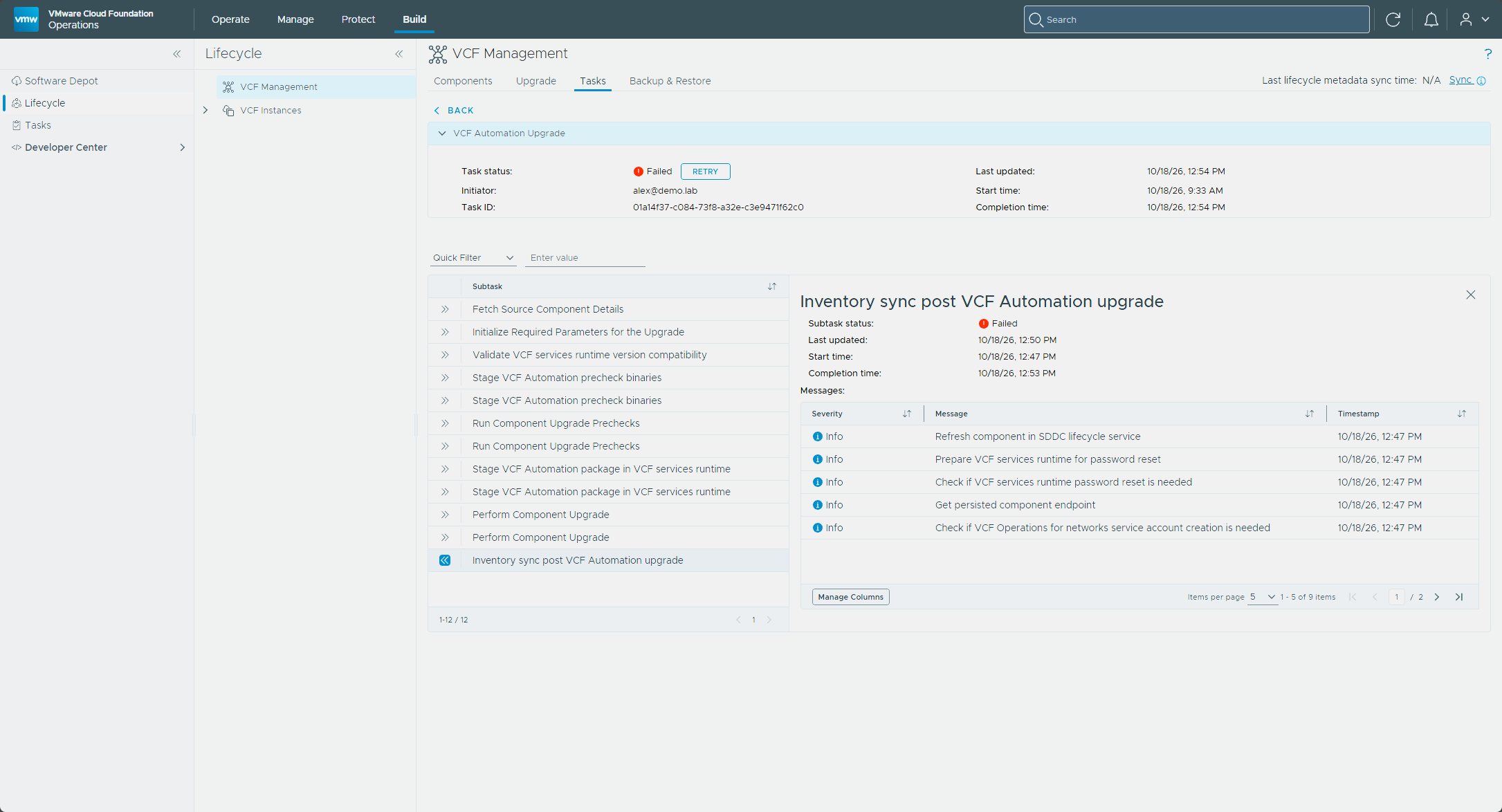Click the refresh icon in top bar
1502x812 pixels.
(x=1393, y=19)
